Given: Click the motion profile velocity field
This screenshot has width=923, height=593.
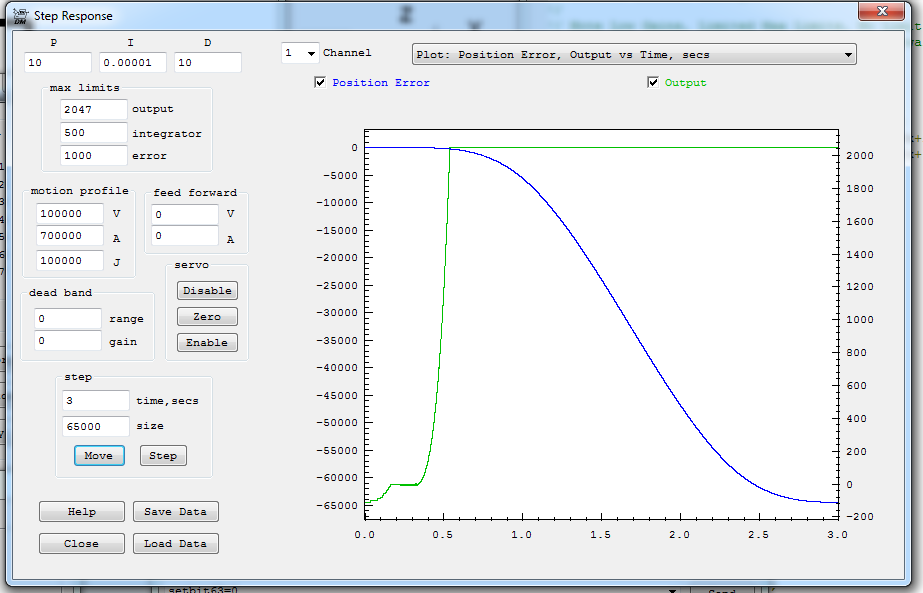Looking at the screenshot, I should 69,214.
